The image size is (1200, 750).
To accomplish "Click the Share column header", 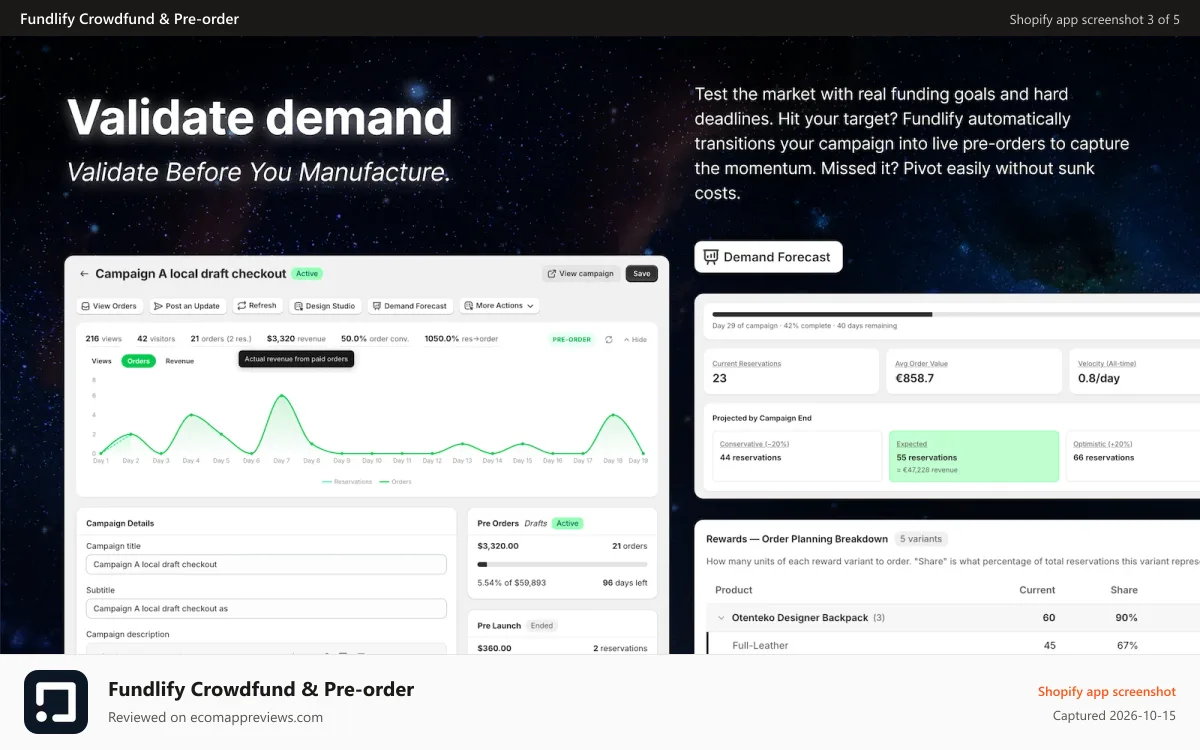I will click(1124, 590).
